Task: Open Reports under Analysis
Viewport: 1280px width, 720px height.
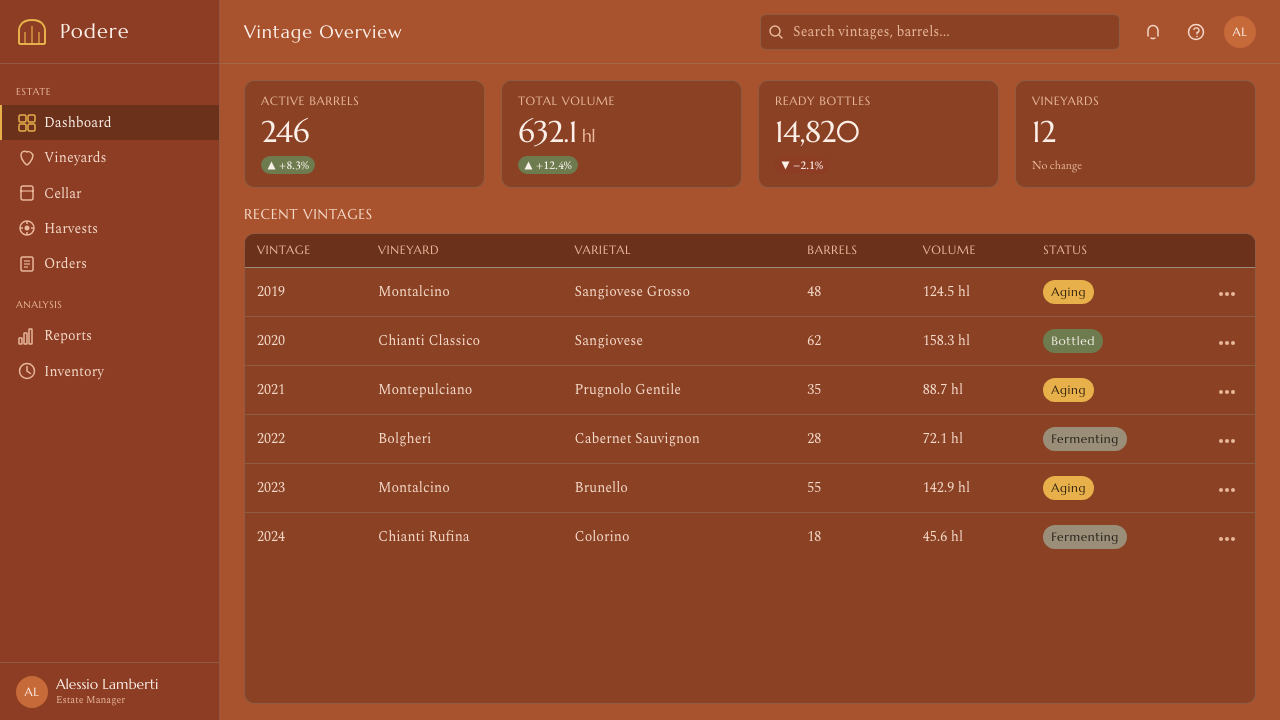Action: coord(109,336)
